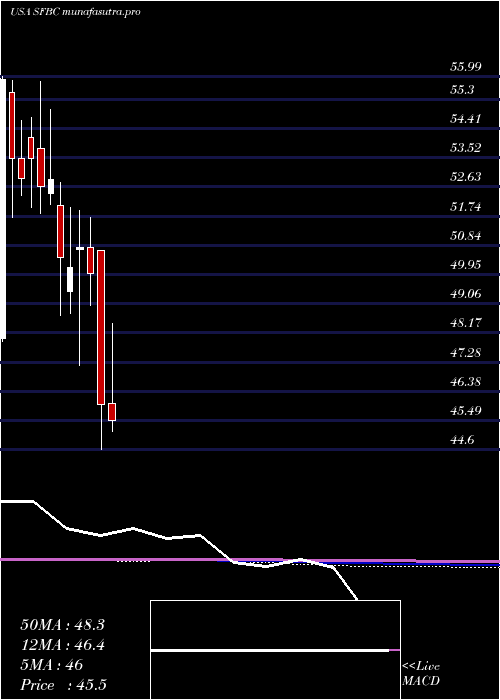Viewport: 500px width, 700px height.
Task: Click the 49.06 price level label
Action: click(x=465, y=294)
